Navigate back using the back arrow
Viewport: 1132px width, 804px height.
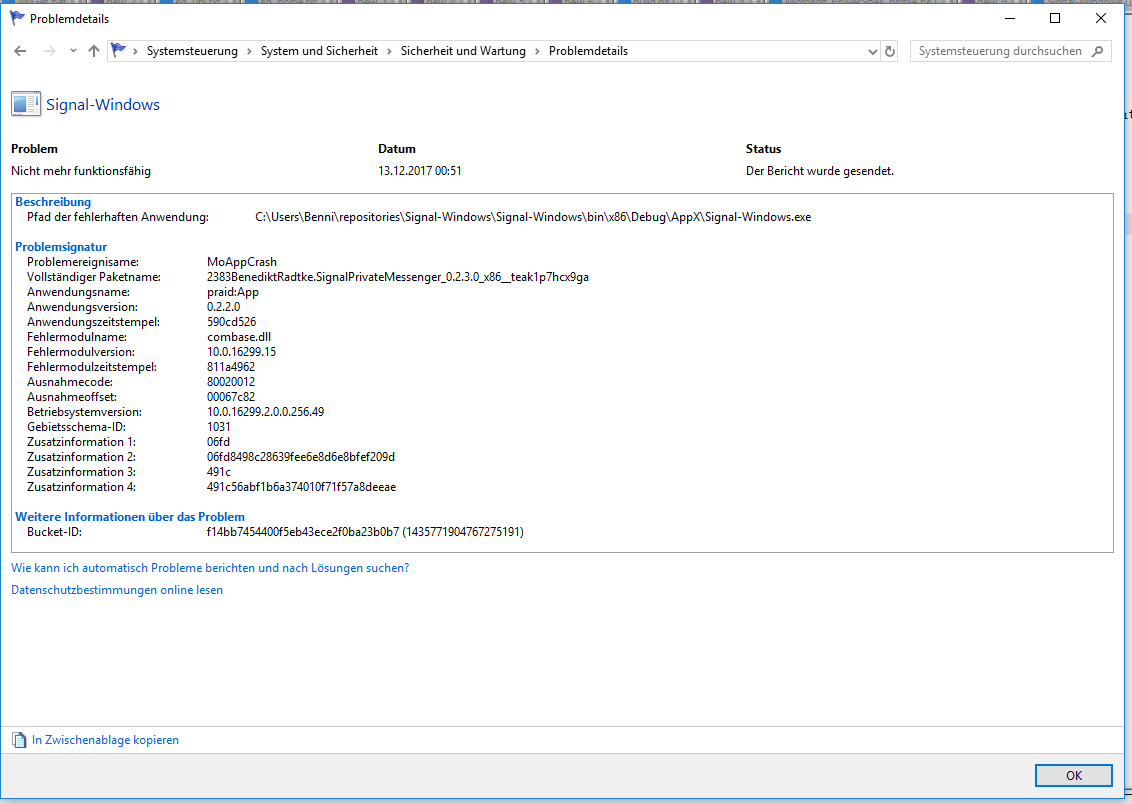20,51
